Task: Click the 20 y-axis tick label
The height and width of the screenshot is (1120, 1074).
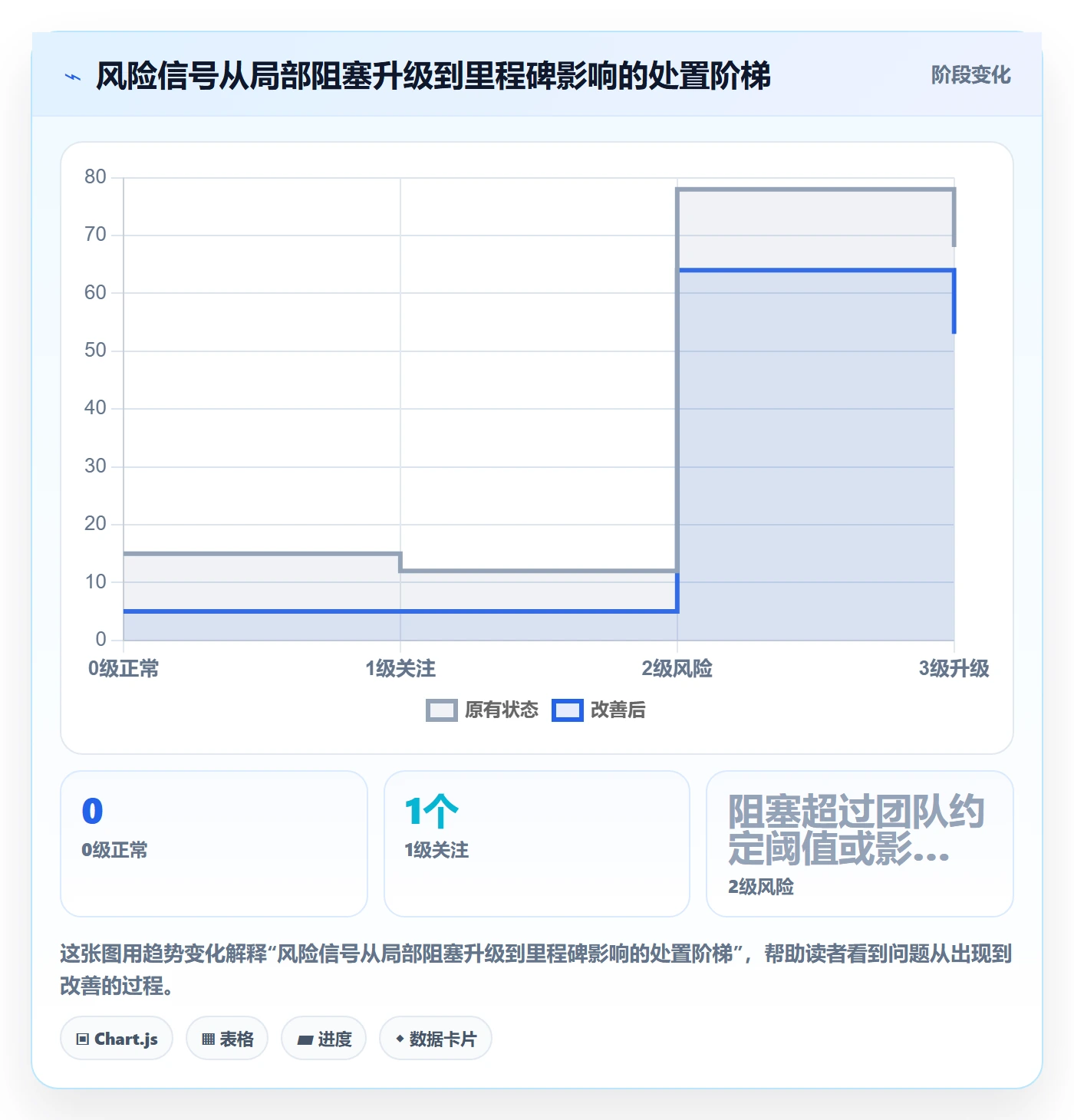Action: coord(95,524)
